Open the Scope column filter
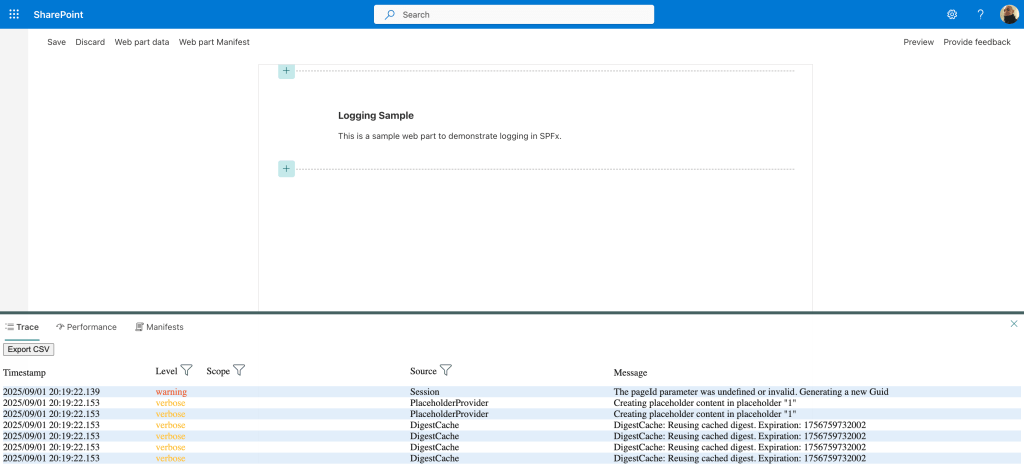1024x464 pixels. click(239, 371)
